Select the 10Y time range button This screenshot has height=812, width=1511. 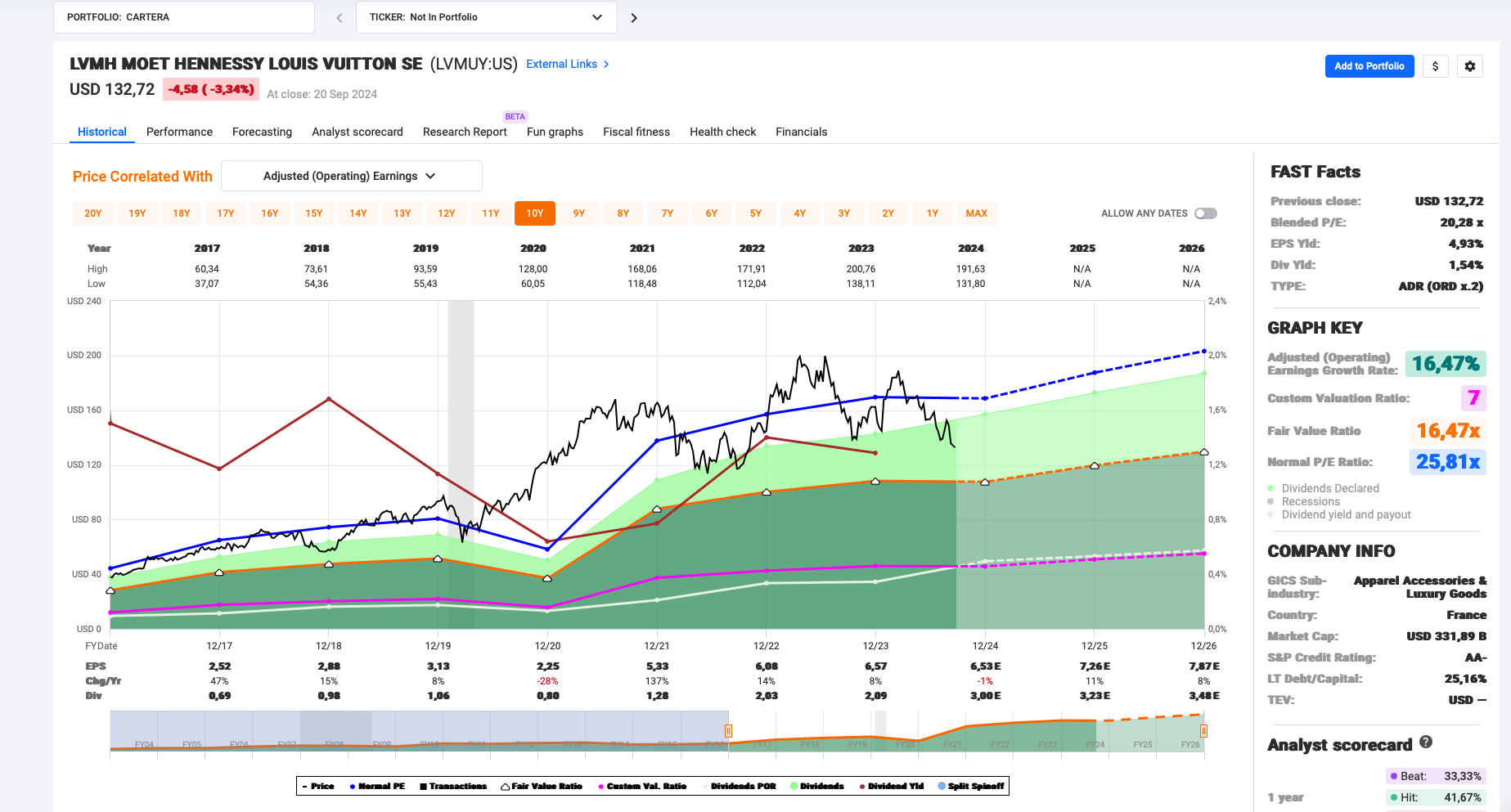coord(535,213)
